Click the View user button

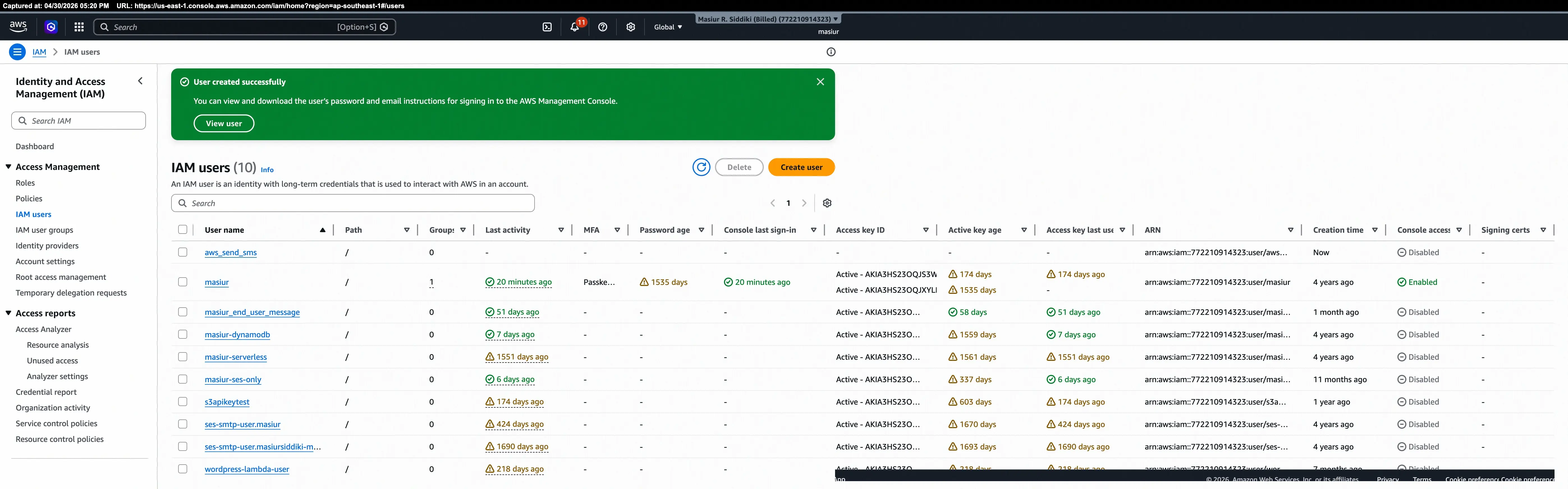pyautogui.click(x=224, y=123)
